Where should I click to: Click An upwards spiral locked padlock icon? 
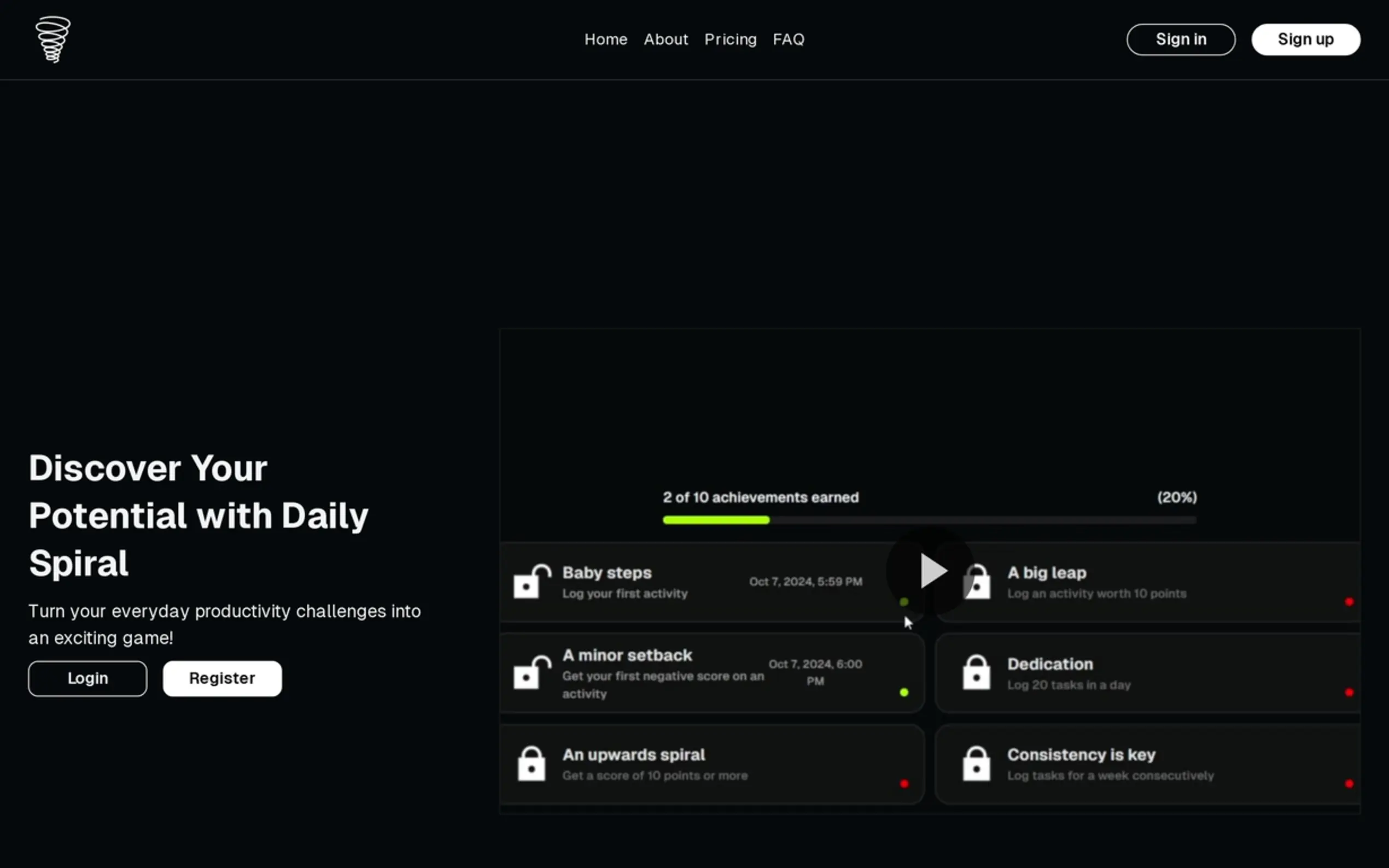pos(531,764)
